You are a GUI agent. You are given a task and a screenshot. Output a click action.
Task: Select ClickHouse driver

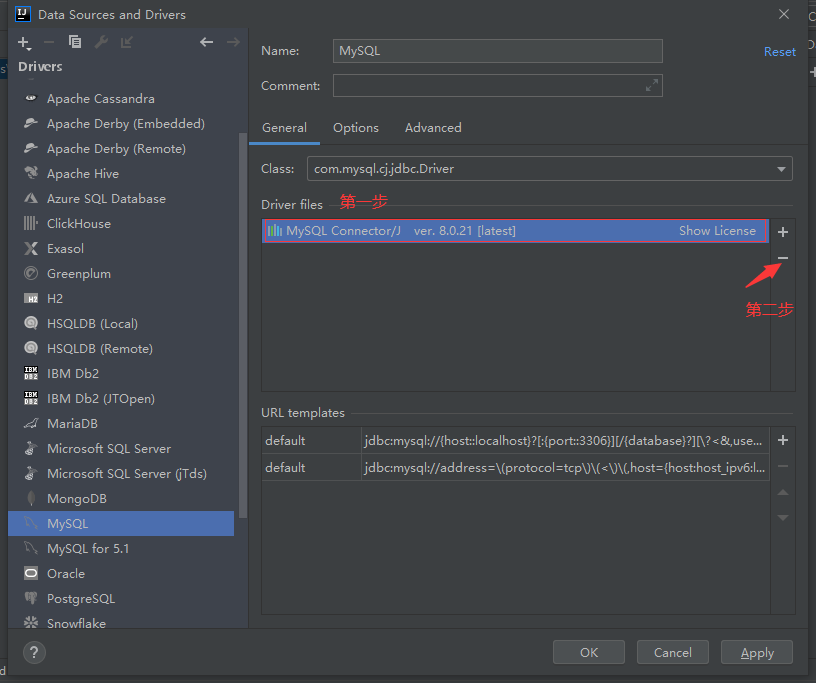point(121,223)
